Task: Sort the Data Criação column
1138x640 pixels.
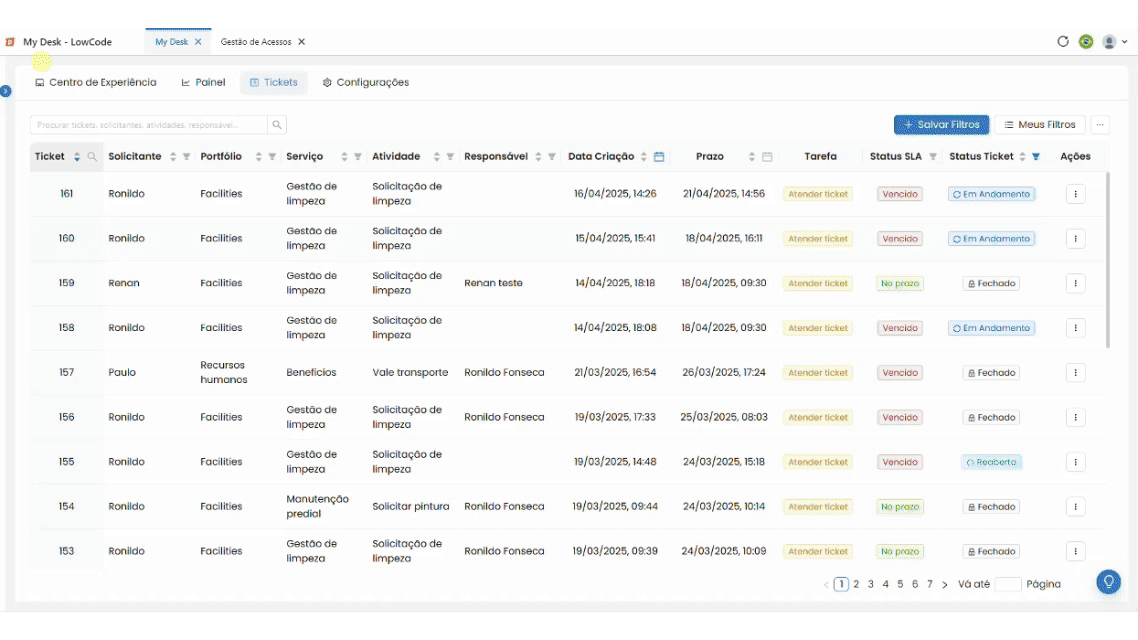Action: [x=644, y=157]
